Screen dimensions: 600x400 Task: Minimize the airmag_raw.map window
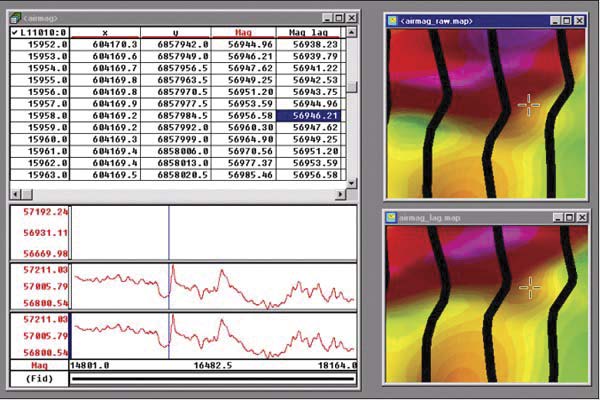[x=555, y=21]
